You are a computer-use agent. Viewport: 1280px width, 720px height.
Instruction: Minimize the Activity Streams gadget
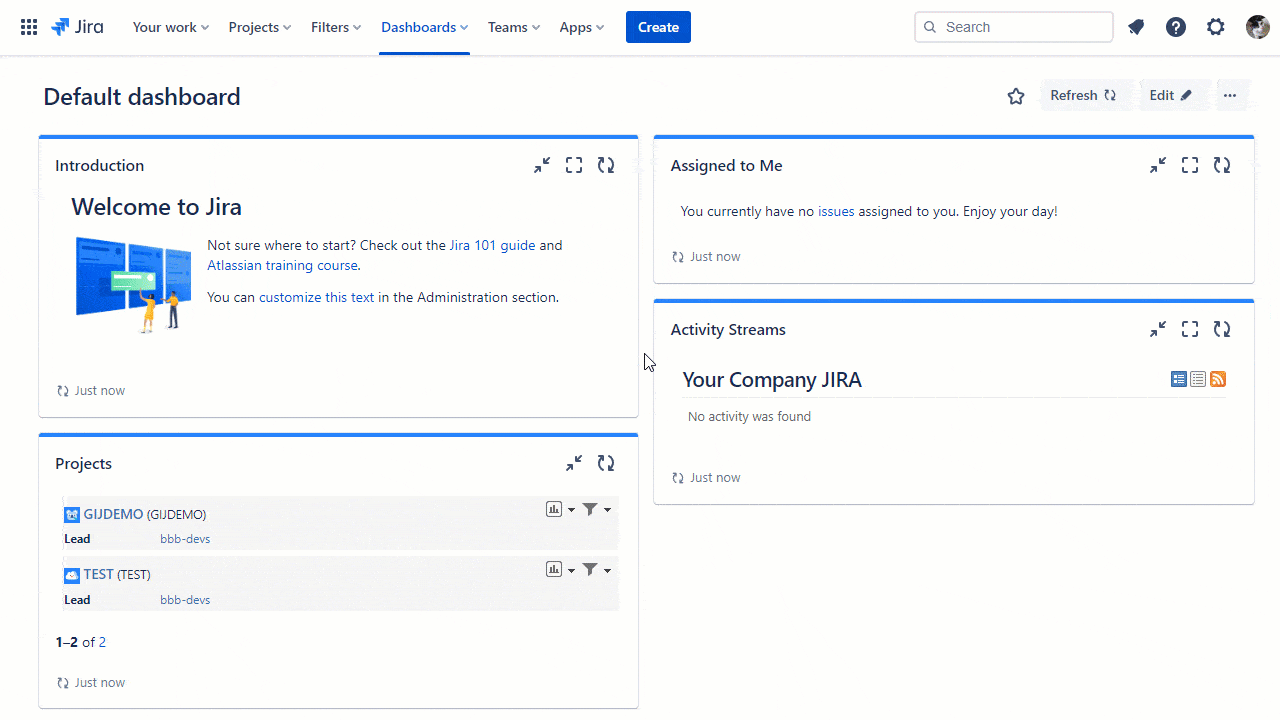click(1158, 329)
